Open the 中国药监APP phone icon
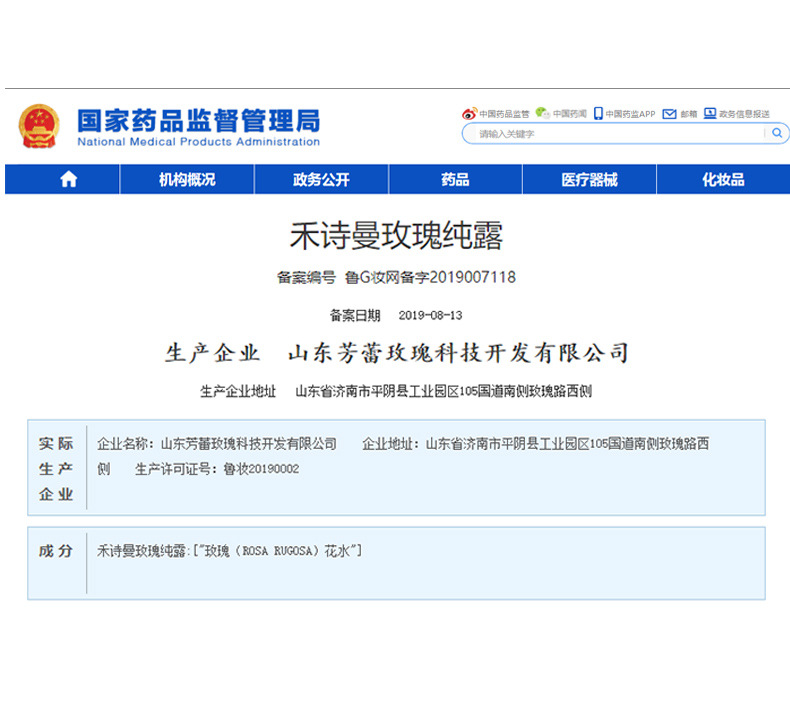Screen dimensions: 790x715 tap(598, 113)
